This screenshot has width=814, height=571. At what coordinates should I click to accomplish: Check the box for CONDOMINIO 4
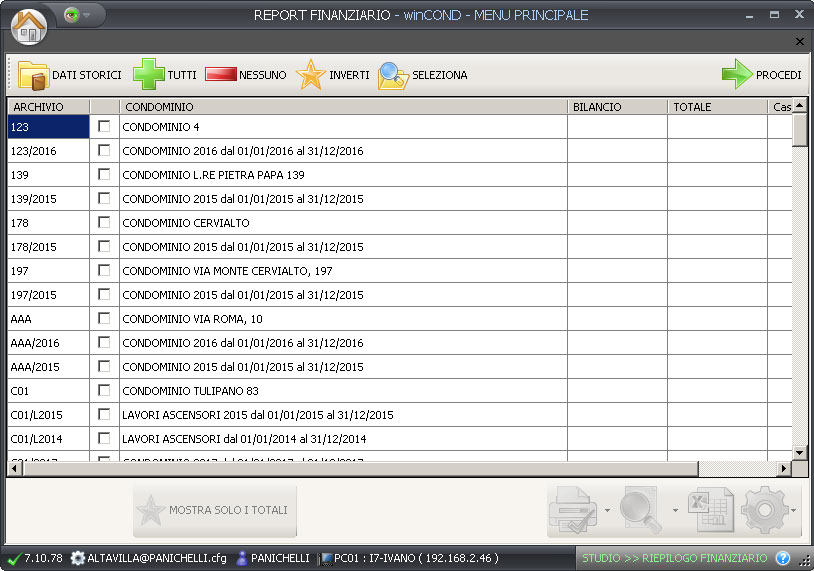tap(104, 127)
